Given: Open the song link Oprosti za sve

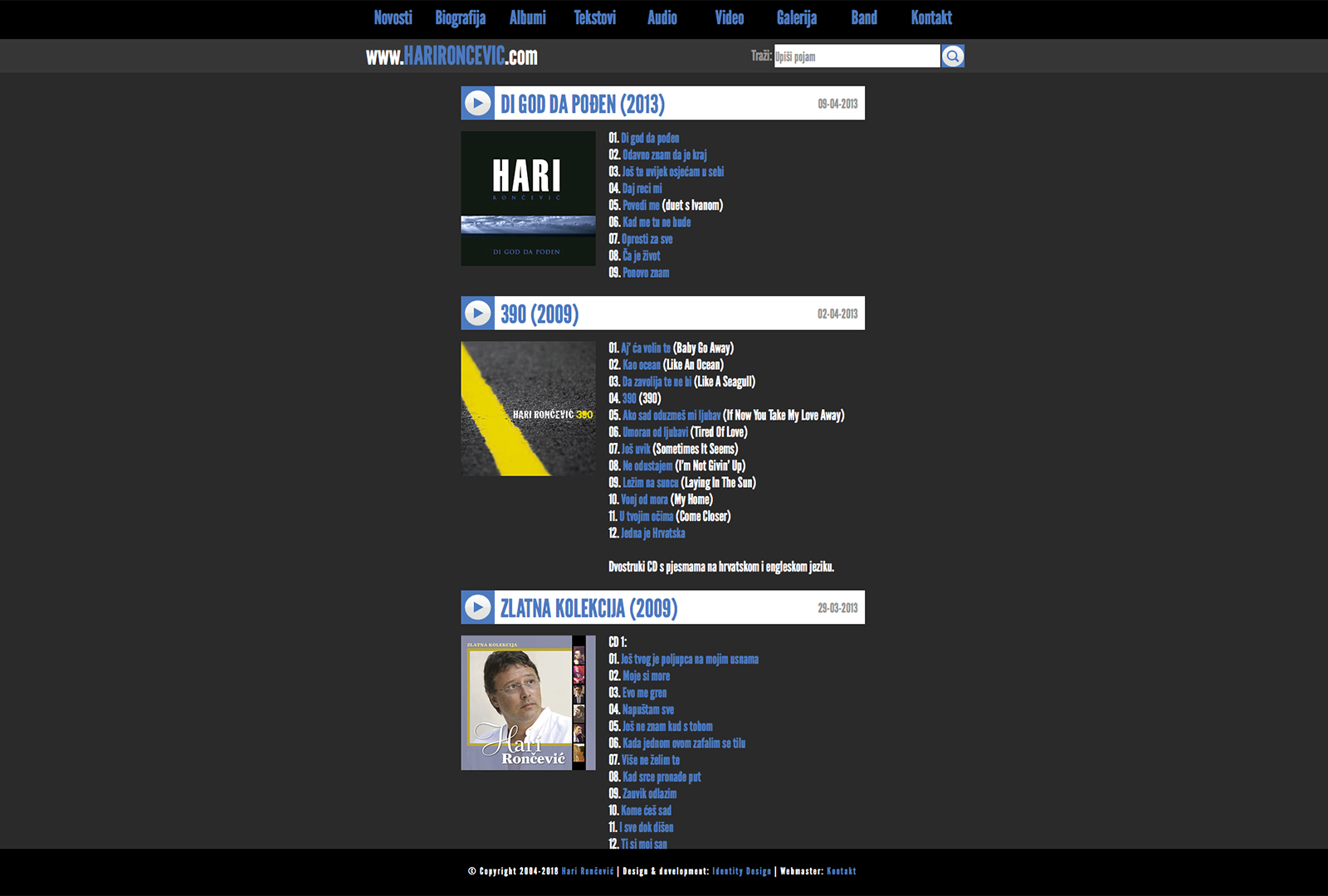Looking at the screenshot, I should click(647, 239).
